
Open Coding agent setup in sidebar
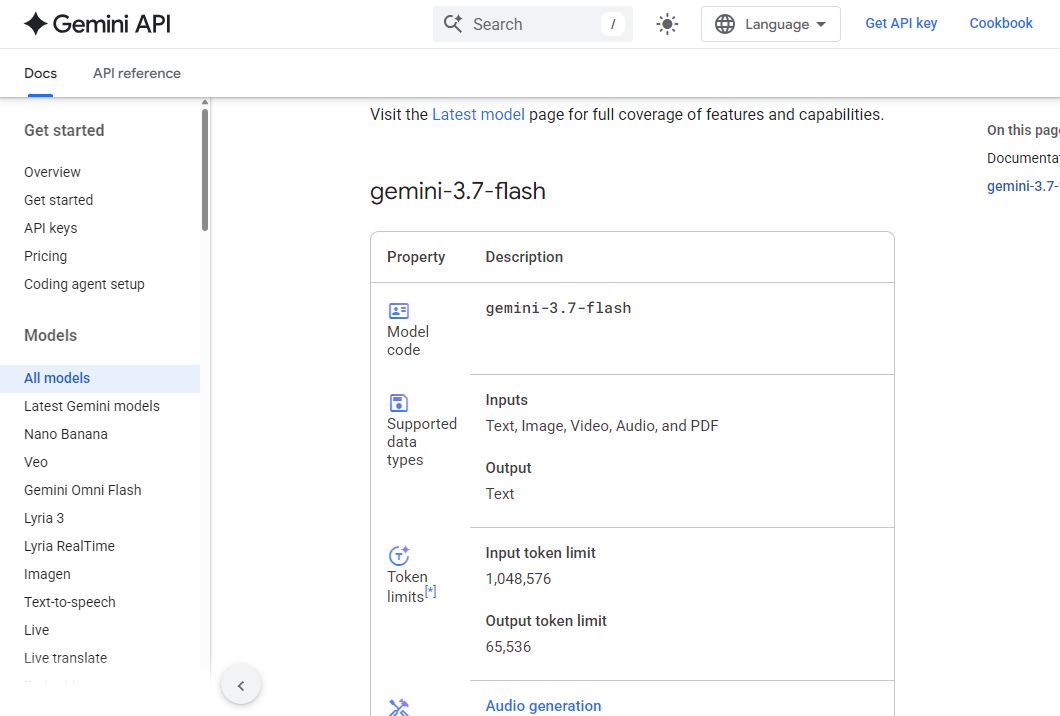point(85,284)
